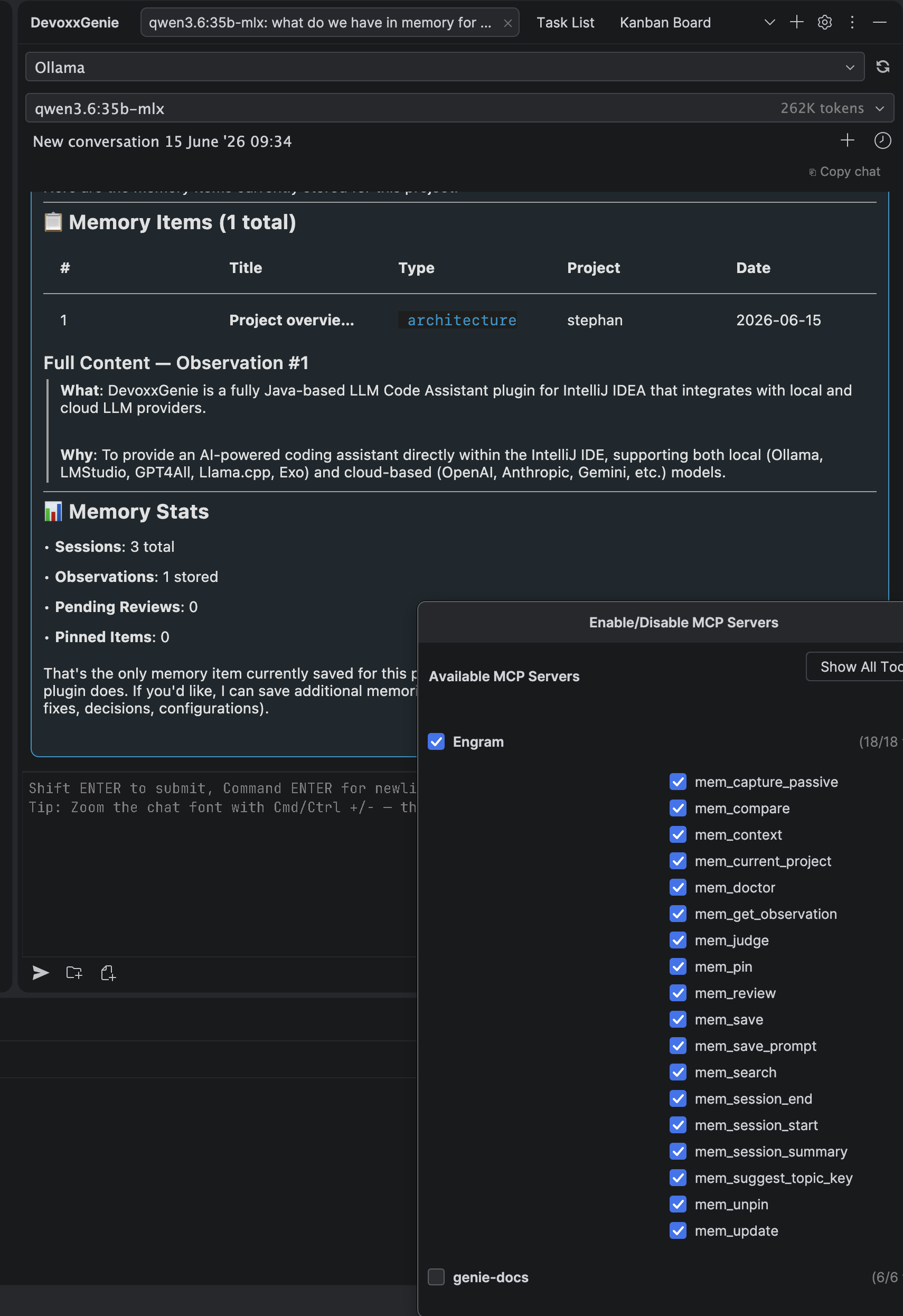The width and height of the screenshot is (903, 1316).
Task: Open the vertical three-dot options menu
Action: click(852, 22)
